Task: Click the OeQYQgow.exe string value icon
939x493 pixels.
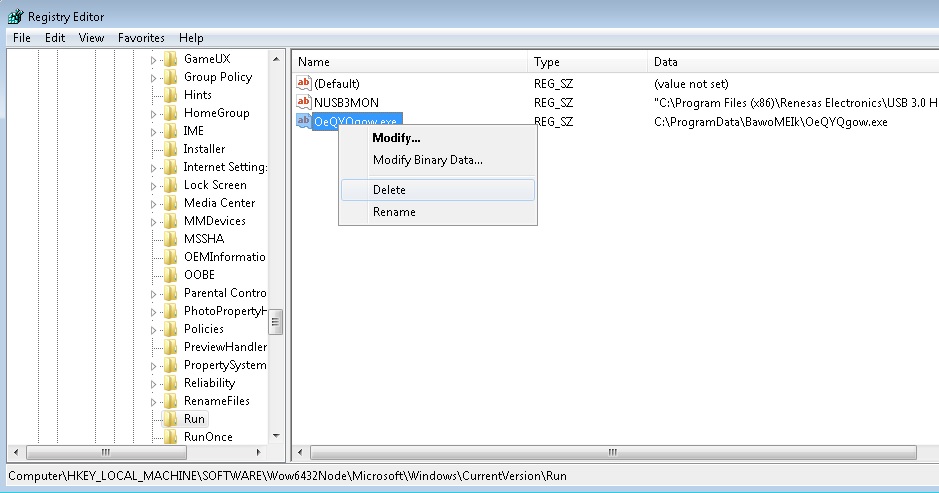Action: (304, 121)
